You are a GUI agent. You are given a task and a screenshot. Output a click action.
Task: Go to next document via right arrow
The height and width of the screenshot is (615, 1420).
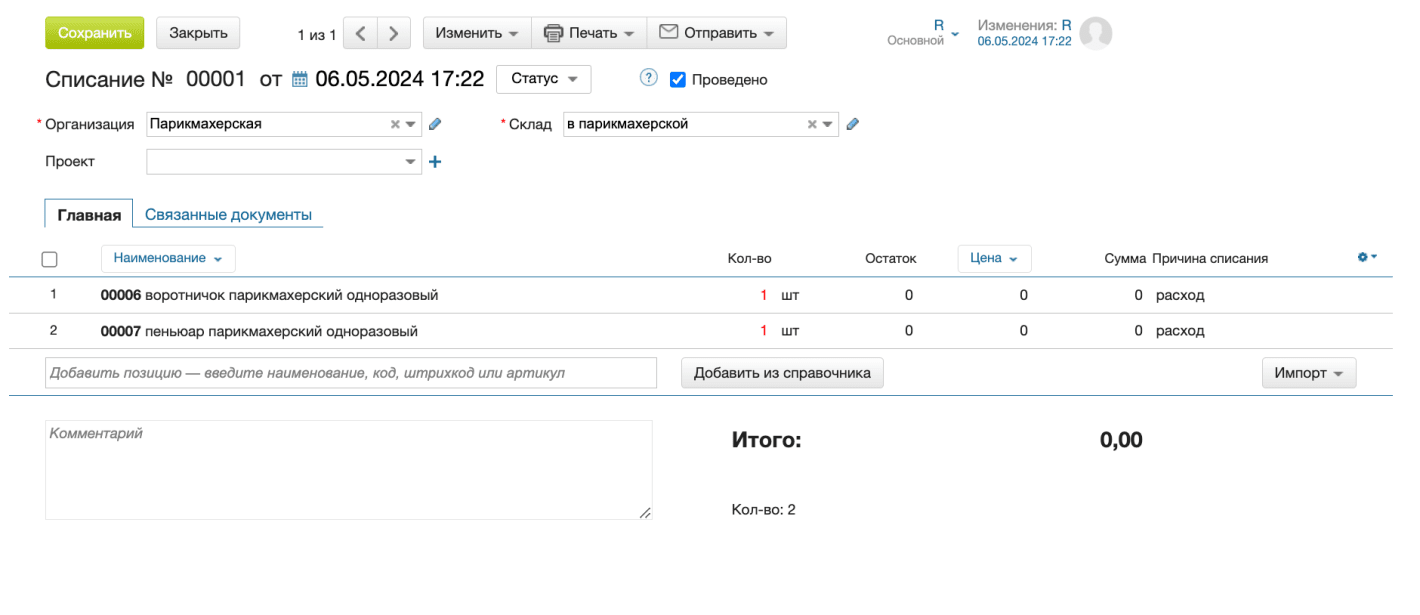point(393,32)
